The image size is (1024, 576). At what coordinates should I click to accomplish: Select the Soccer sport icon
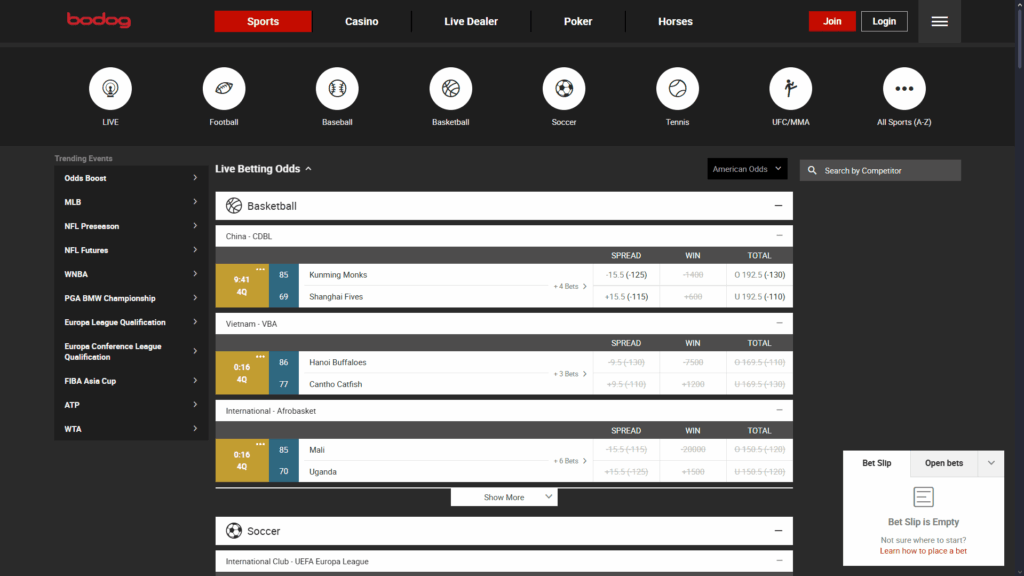563,88
